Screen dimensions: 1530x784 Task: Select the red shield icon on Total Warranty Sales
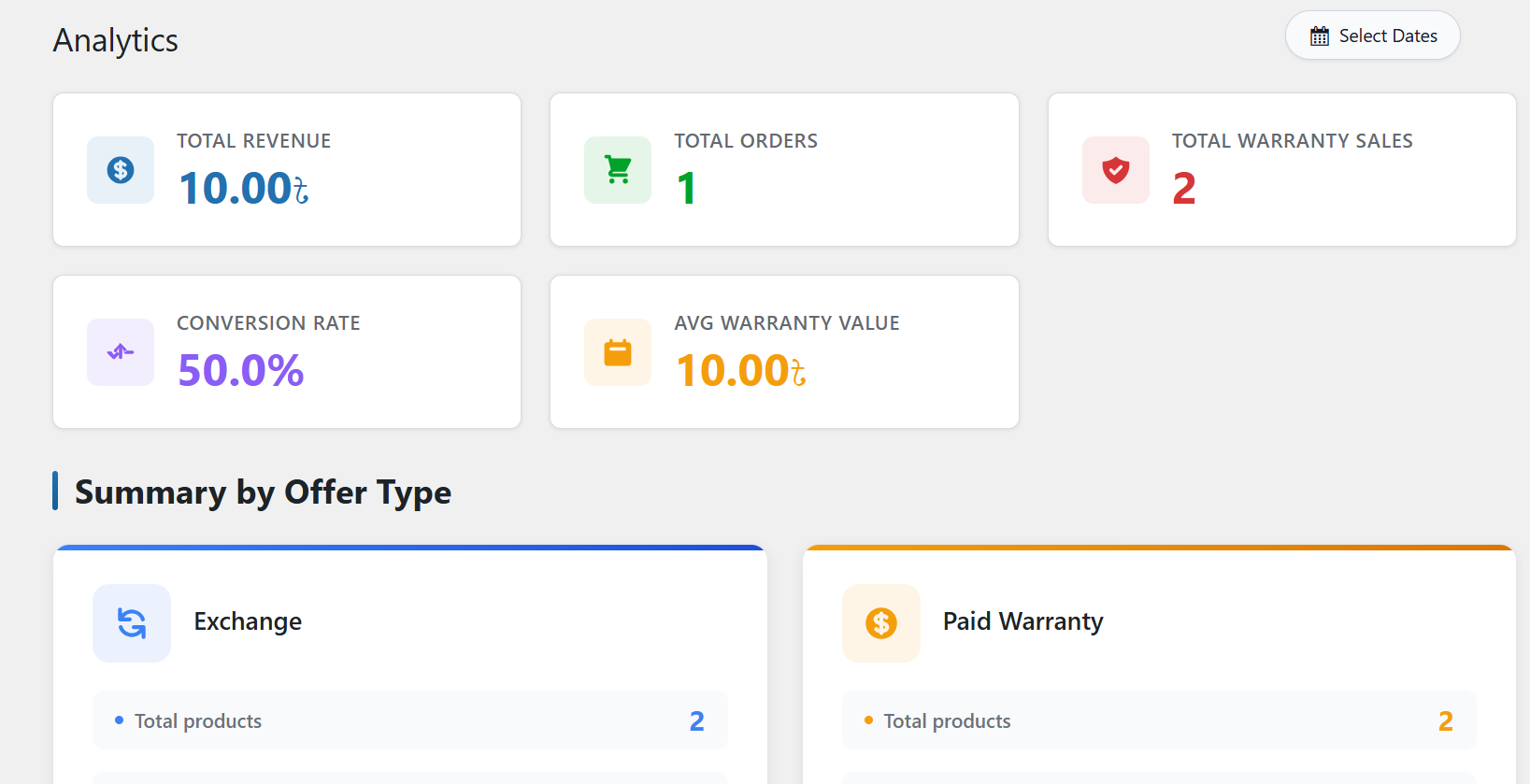click(x=1115, y=170)
